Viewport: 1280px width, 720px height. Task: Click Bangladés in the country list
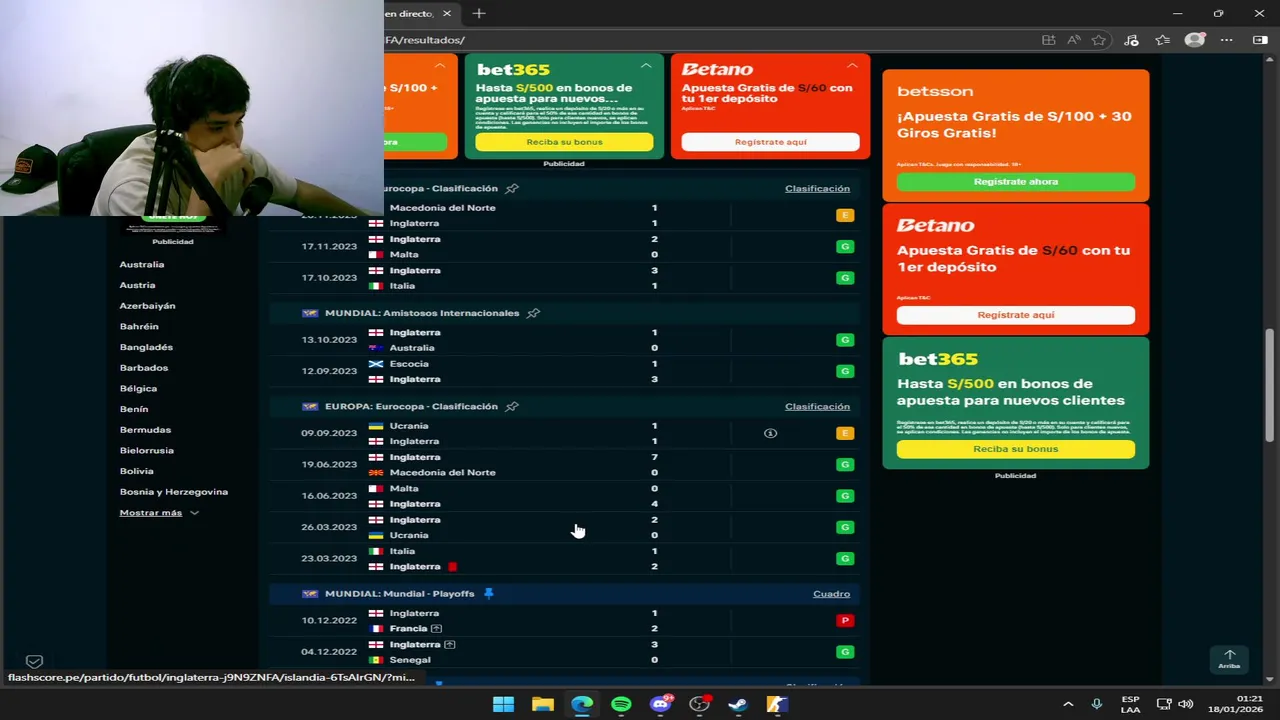[146, 347]
